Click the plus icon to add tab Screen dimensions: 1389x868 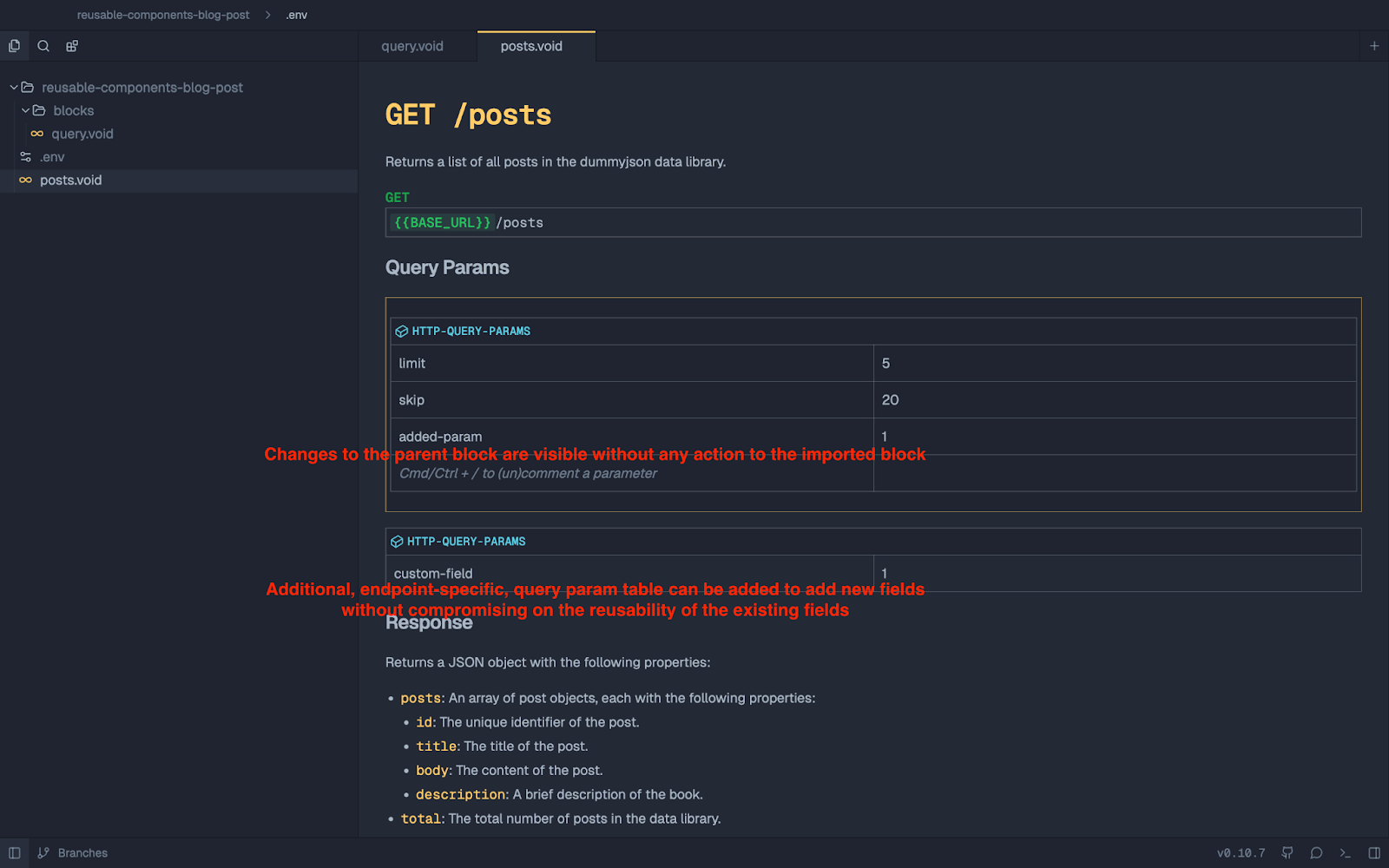coord(1373,46)
